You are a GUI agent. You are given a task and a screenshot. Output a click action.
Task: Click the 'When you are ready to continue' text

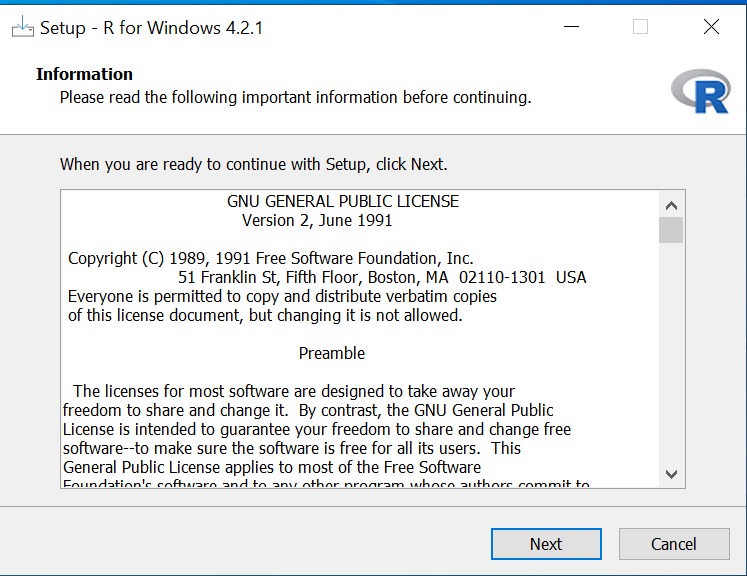253,164
